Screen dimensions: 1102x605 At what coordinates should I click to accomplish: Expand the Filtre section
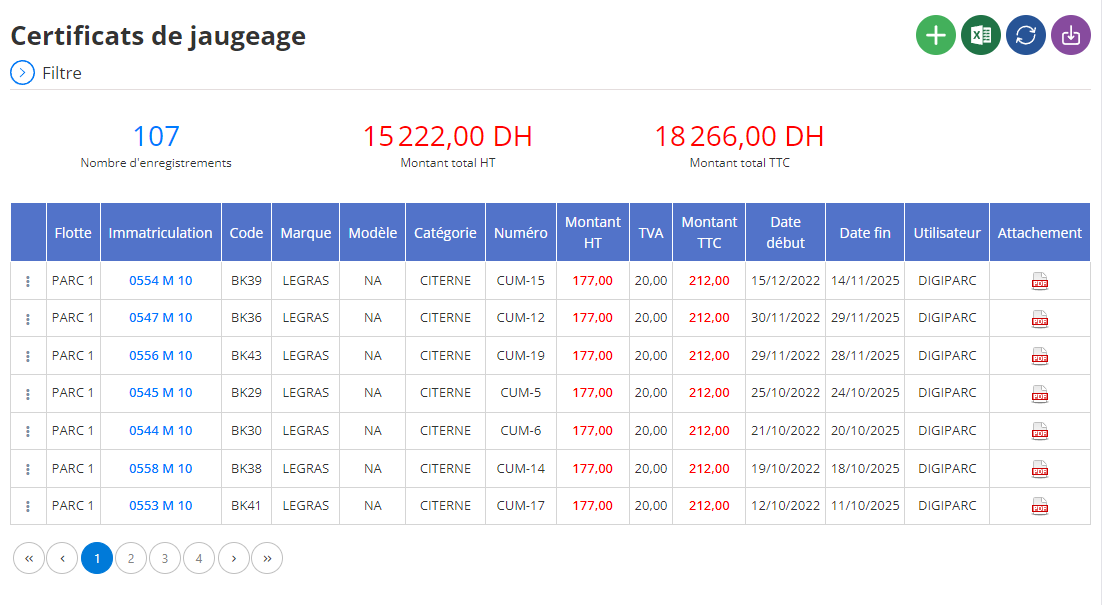pyautogui.click(x=22, y=72)
